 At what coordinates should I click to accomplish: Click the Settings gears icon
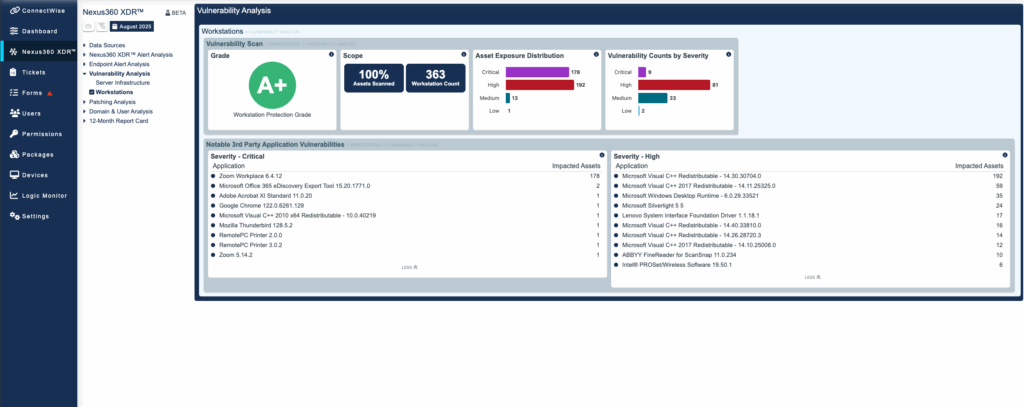(14, 216)
